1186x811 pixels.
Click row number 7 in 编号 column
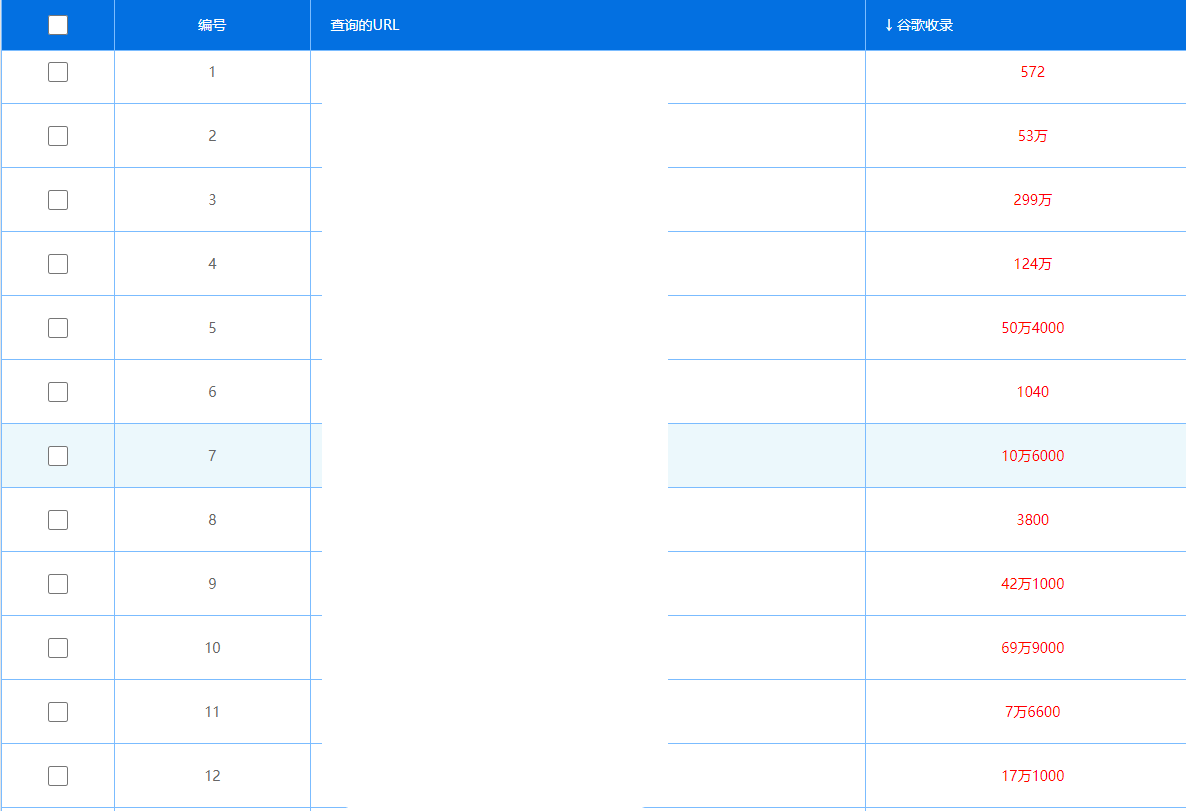[x=212, y=455]
